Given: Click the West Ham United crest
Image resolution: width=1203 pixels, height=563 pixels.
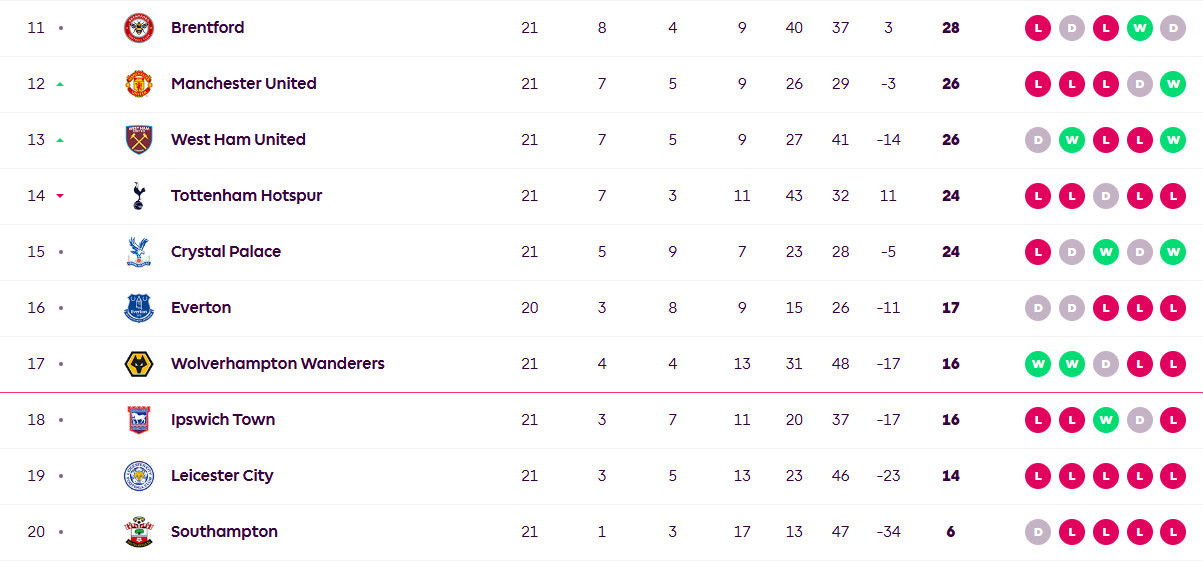Looking at the screenshot, I should 139,140.
